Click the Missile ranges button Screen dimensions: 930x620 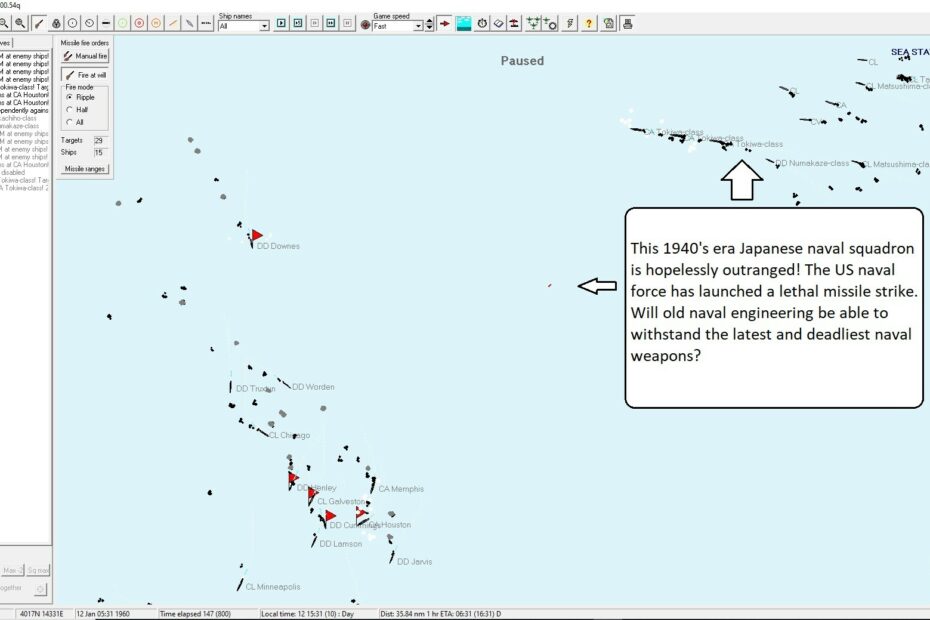(x=85, y=169)
